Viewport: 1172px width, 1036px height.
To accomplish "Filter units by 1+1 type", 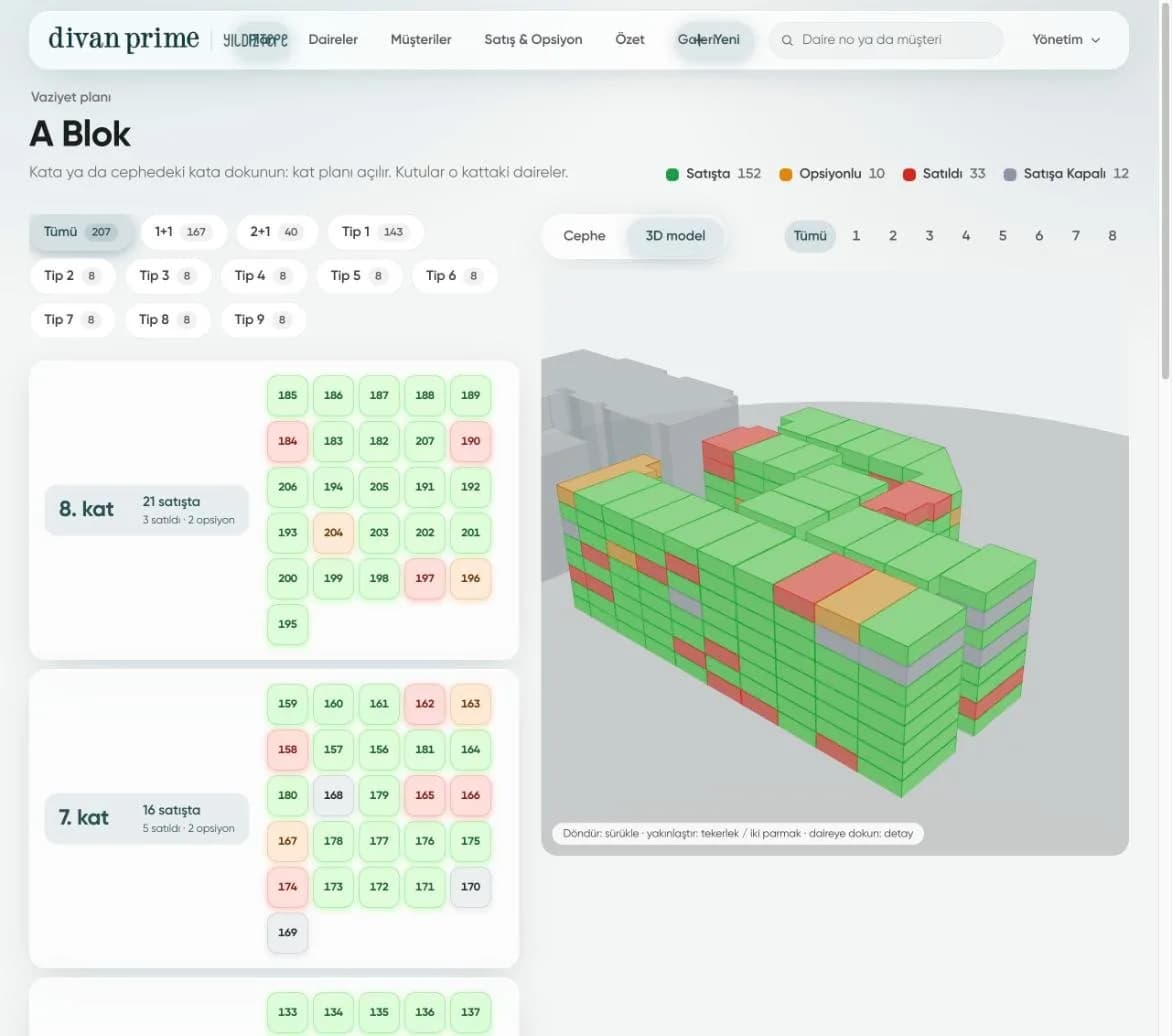I will pyautogui.click(x=183, y=232).
